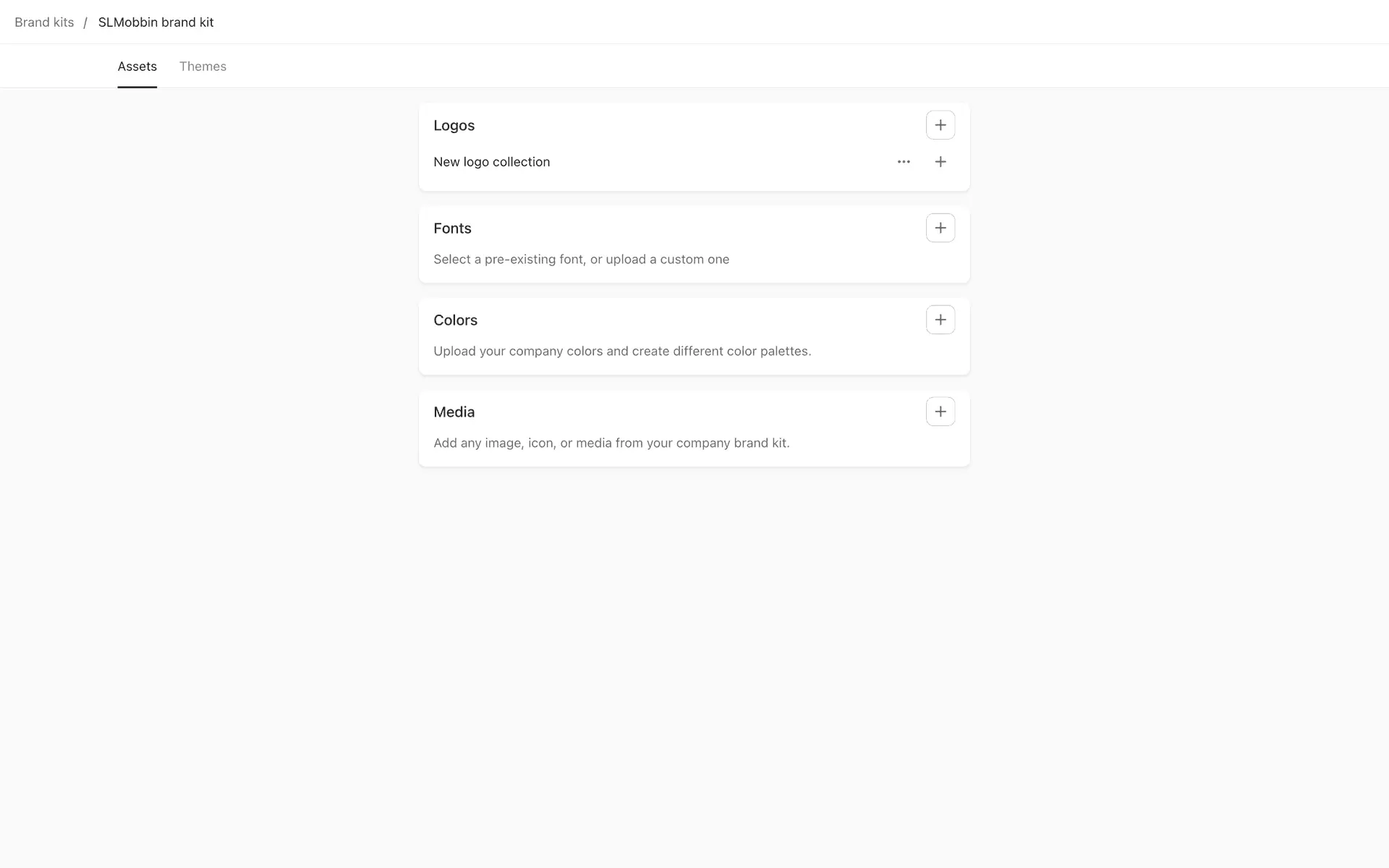Switch to the Themes tab

(203, 67)
